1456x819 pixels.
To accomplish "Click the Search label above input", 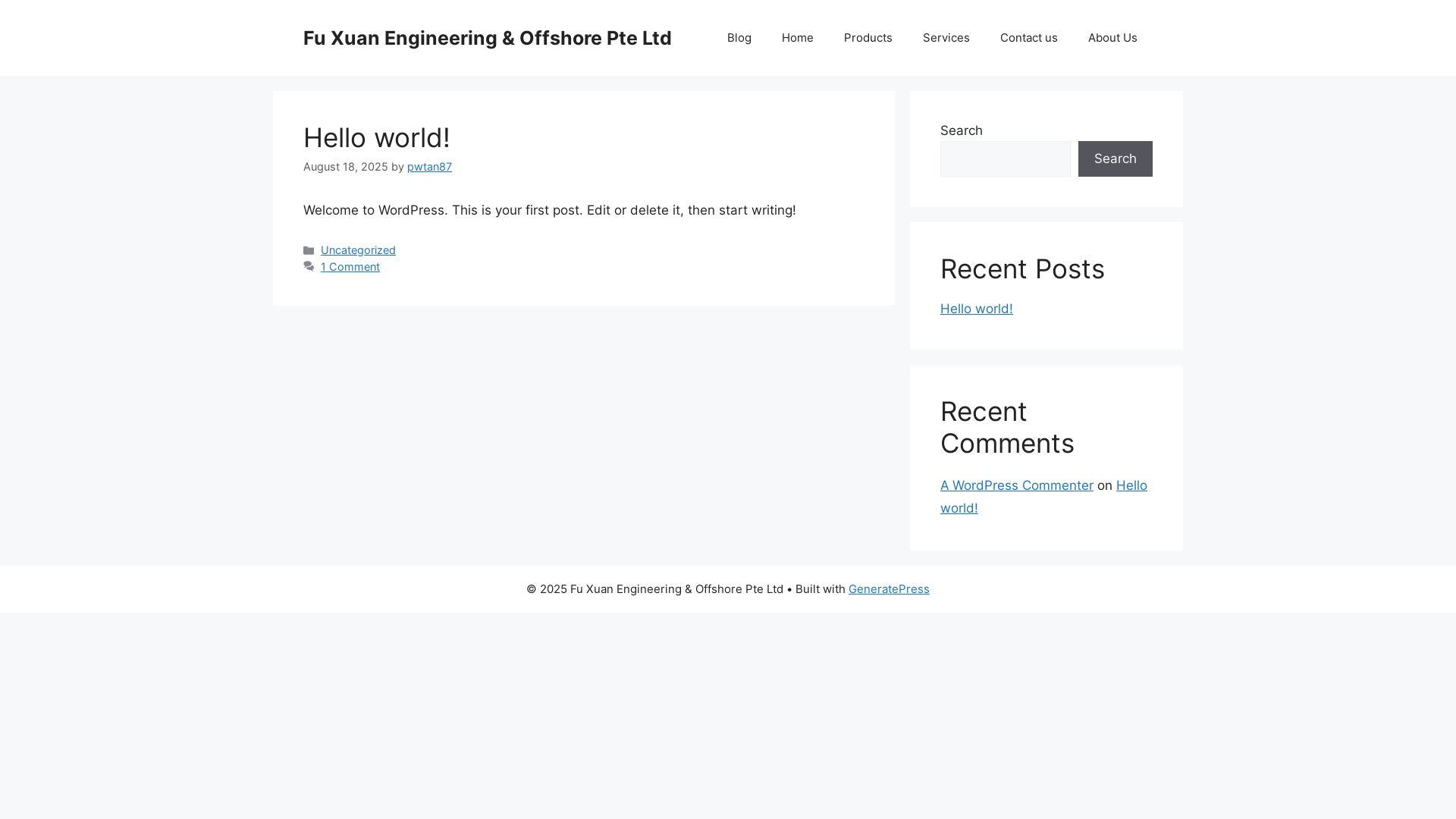I will coord(961,130).
